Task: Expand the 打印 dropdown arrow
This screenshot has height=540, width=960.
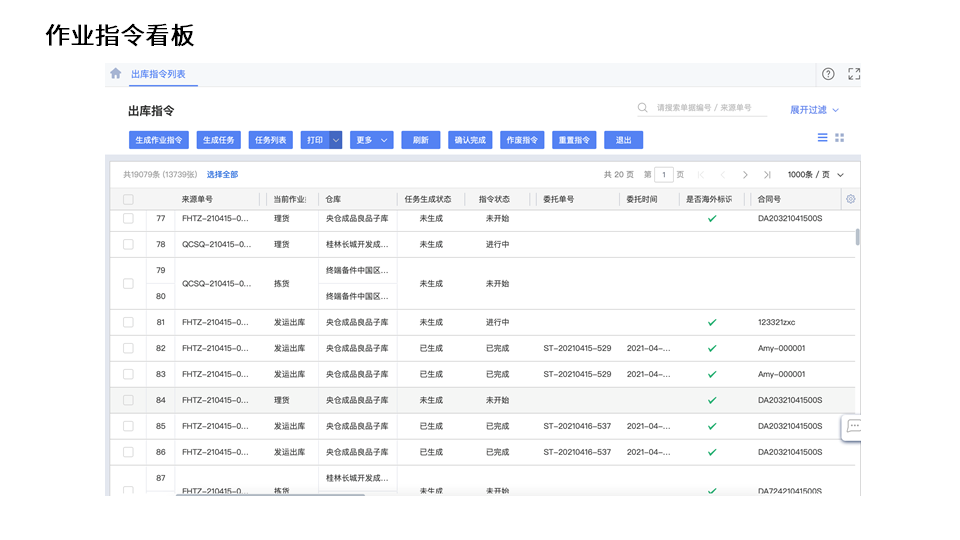Action: (336, 141)
